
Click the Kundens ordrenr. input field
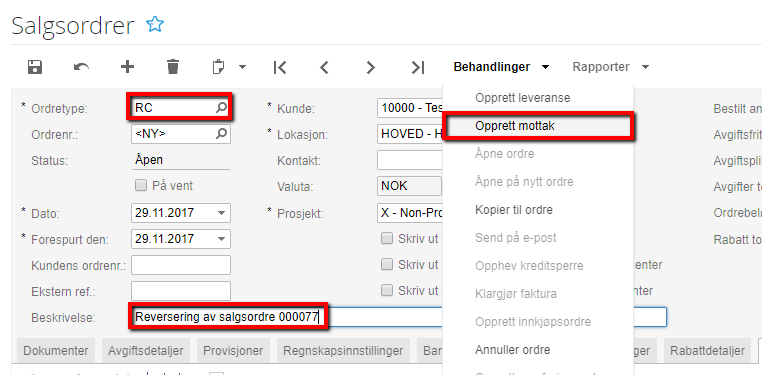coord(181,265)
